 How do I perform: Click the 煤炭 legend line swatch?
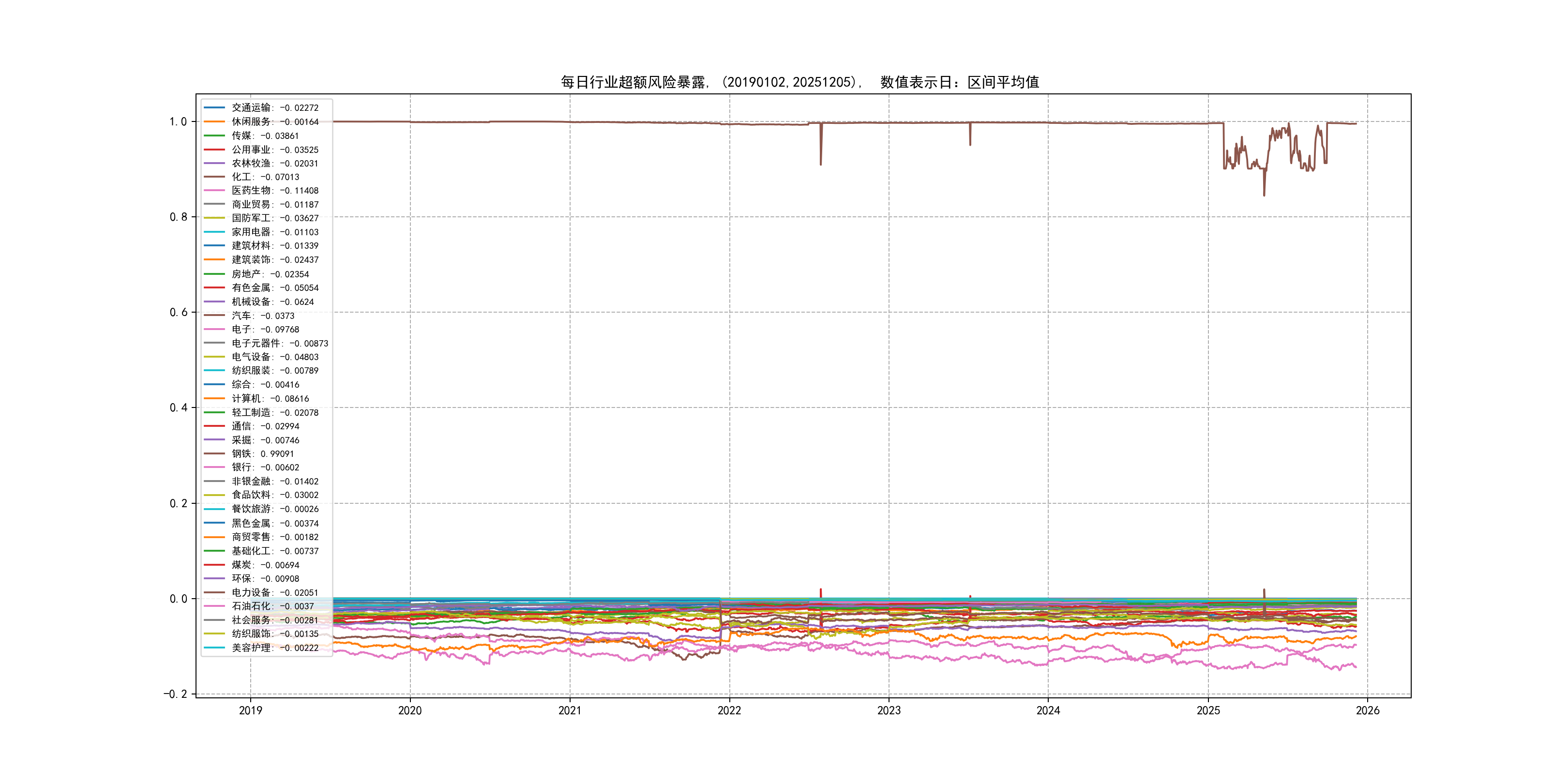[214, 565]
